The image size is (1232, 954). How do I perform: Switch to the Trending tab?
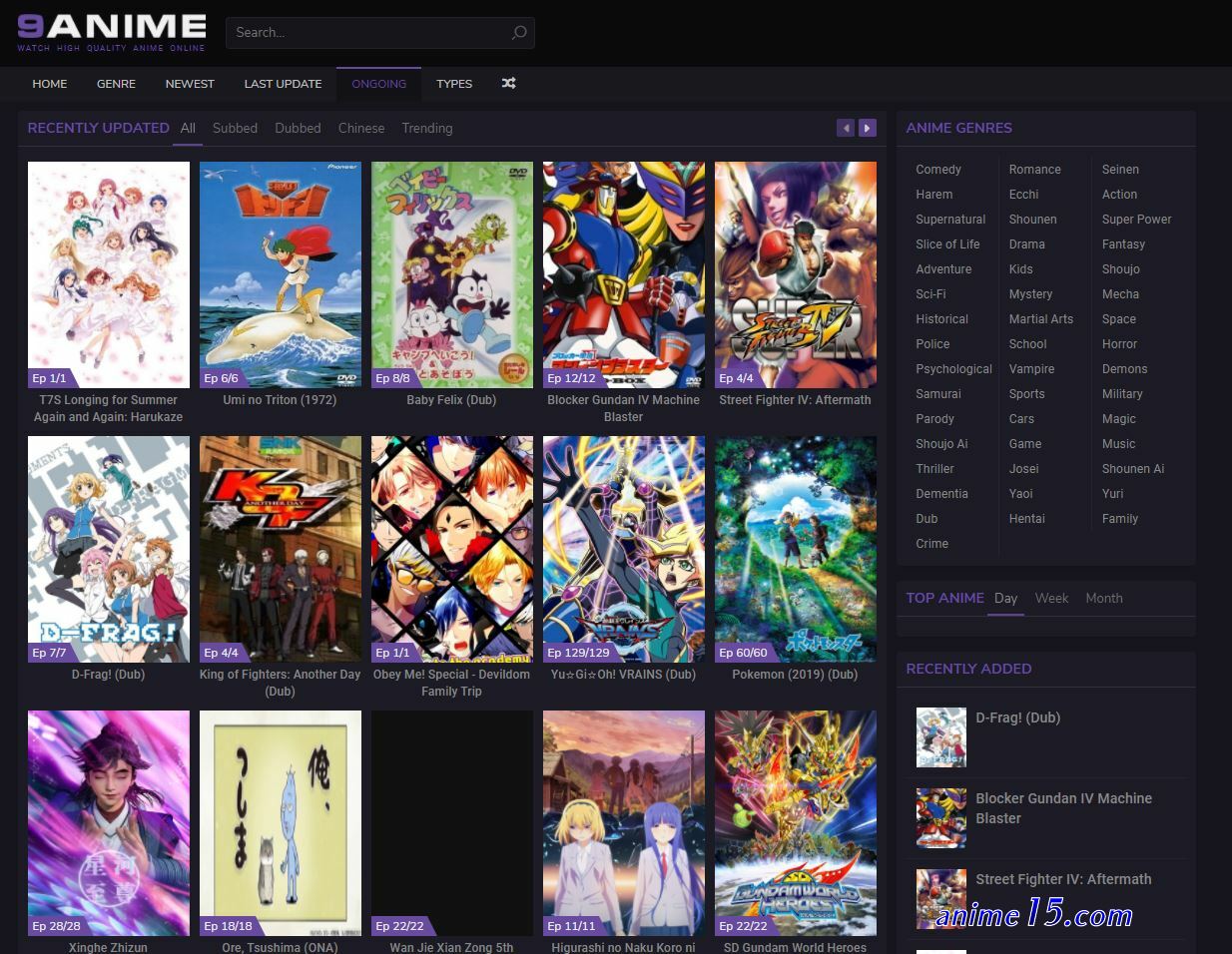[x=427, y=128]
